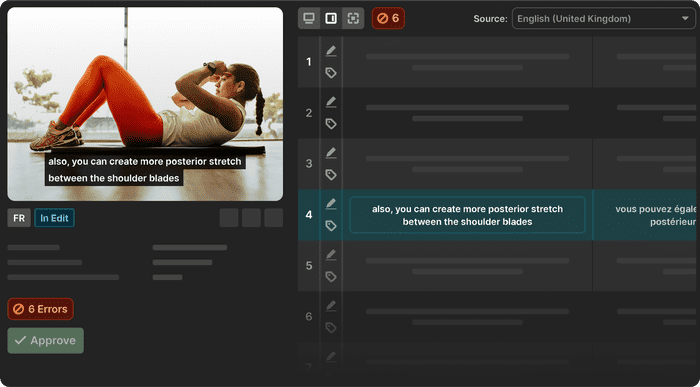Click the tag icon in row 4
The width and height of the screenshot is (700, 387).
tap(331, 226)
